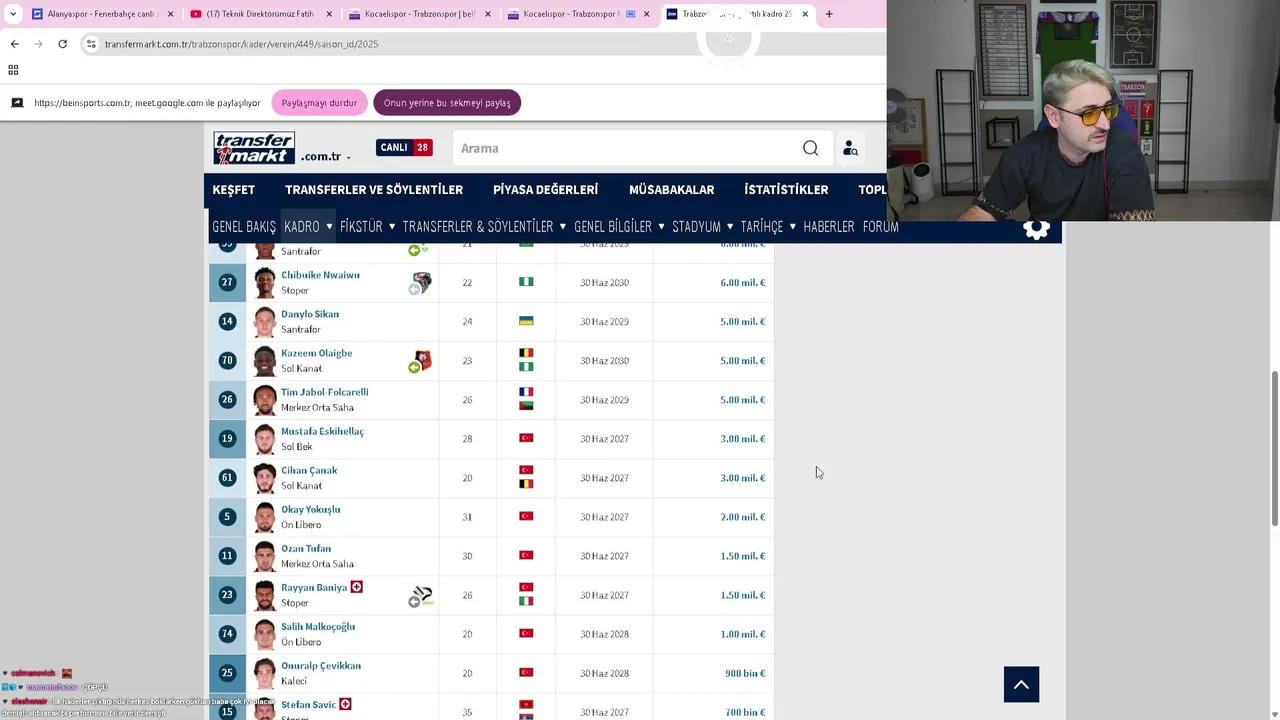The width and height of the screenshot is (1280, 720).
Task: Open the user profile search icon
Action: [x=850, y=148]
